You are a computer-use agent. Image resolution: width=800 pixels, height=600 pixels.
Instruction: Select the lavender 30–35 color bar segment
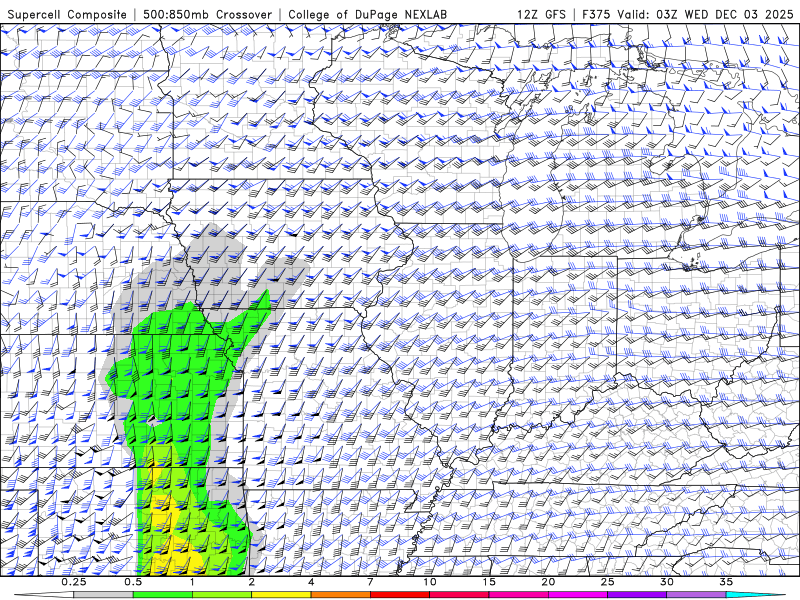(696, 595)
